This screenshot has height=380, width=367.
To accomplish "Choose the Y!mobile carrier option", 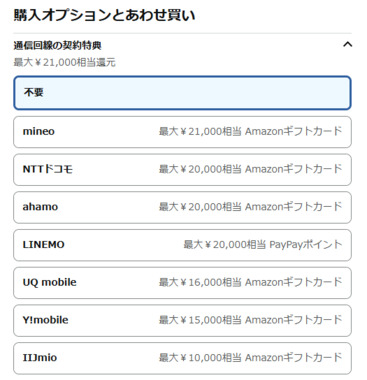I will (182, 320).
